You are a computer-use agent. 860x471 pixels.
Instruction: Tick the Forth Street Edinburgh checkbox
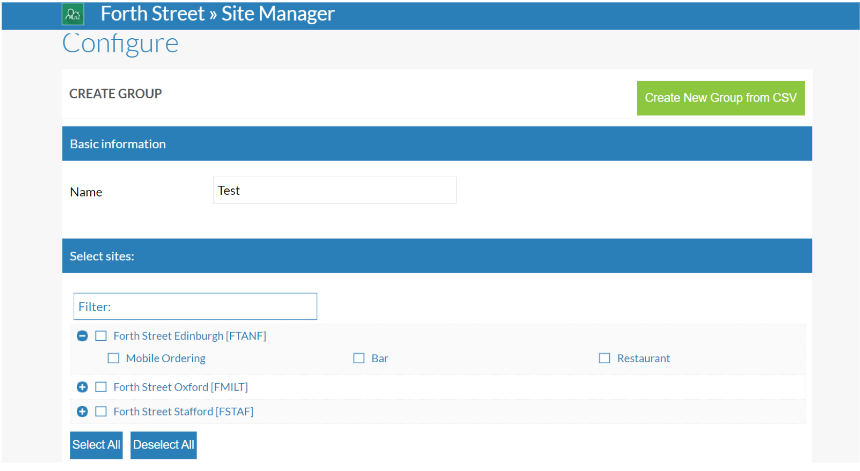[101, 336]
